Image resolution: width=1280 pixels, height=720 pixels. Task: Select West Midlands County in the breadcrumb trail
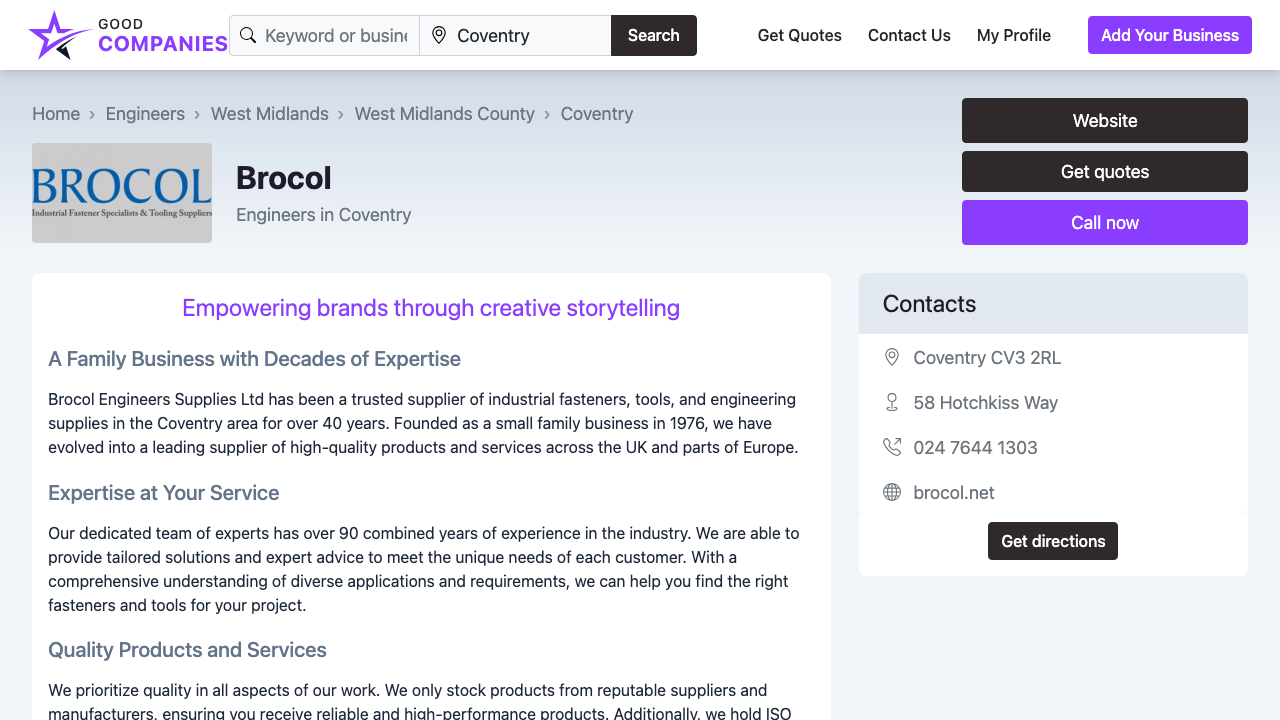(444, 113)
